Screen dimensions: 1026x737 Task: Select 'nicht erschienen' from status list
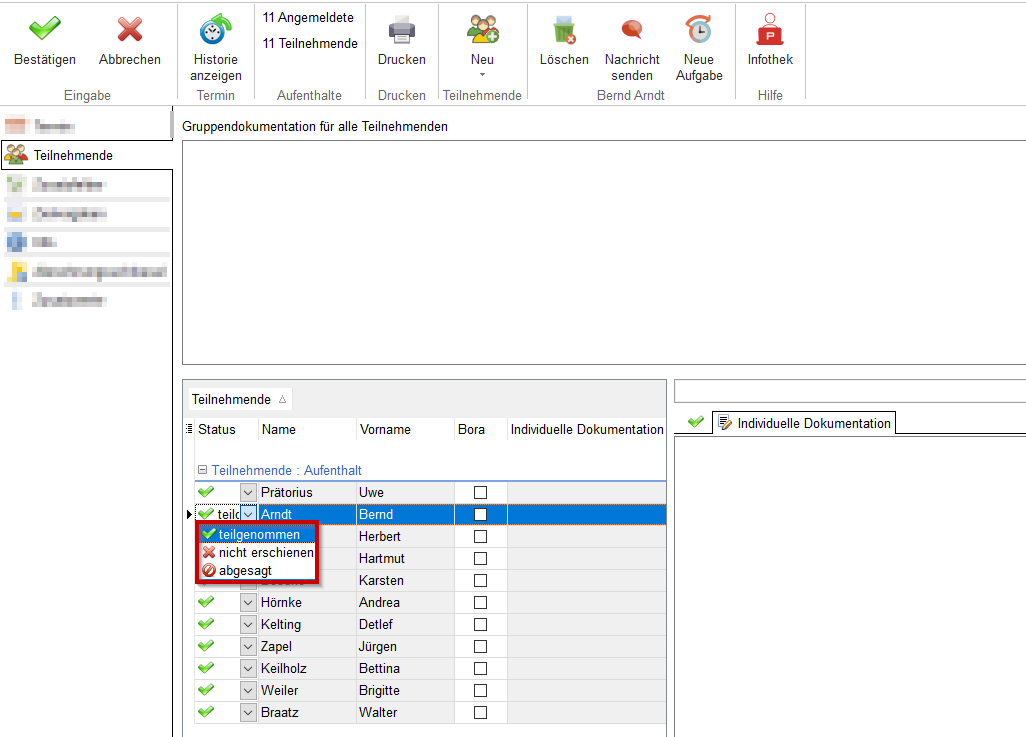tap(265, 552)
